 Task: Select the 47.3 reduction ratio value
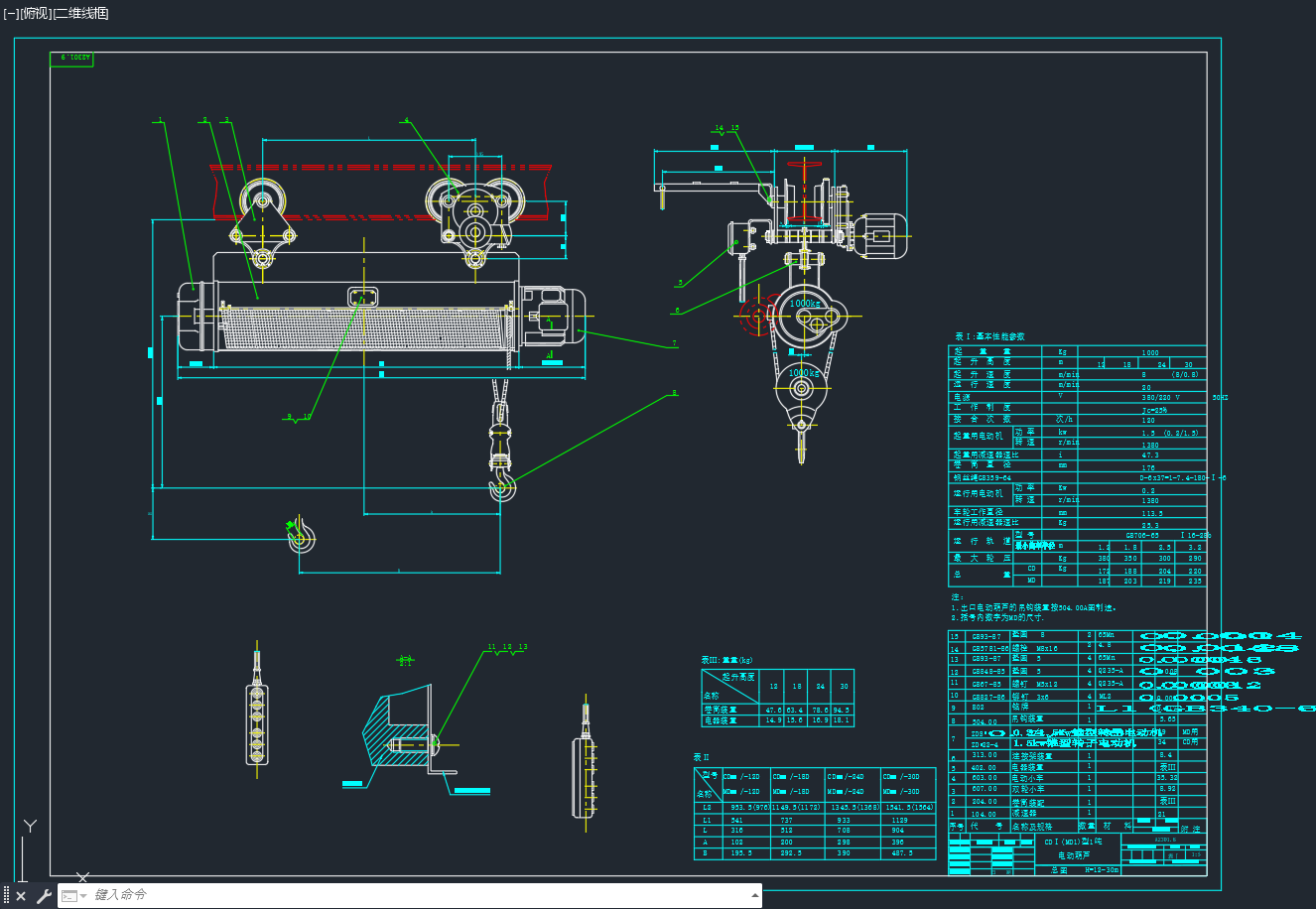[1150, 455]
